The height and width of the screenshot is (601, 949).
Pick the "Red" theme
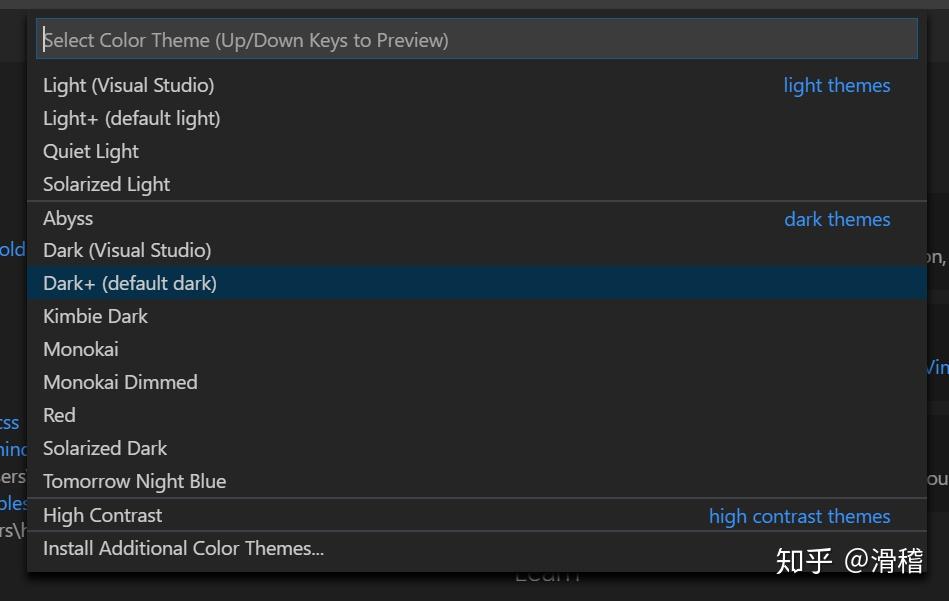pyautogui.click(x=59, y=415)
